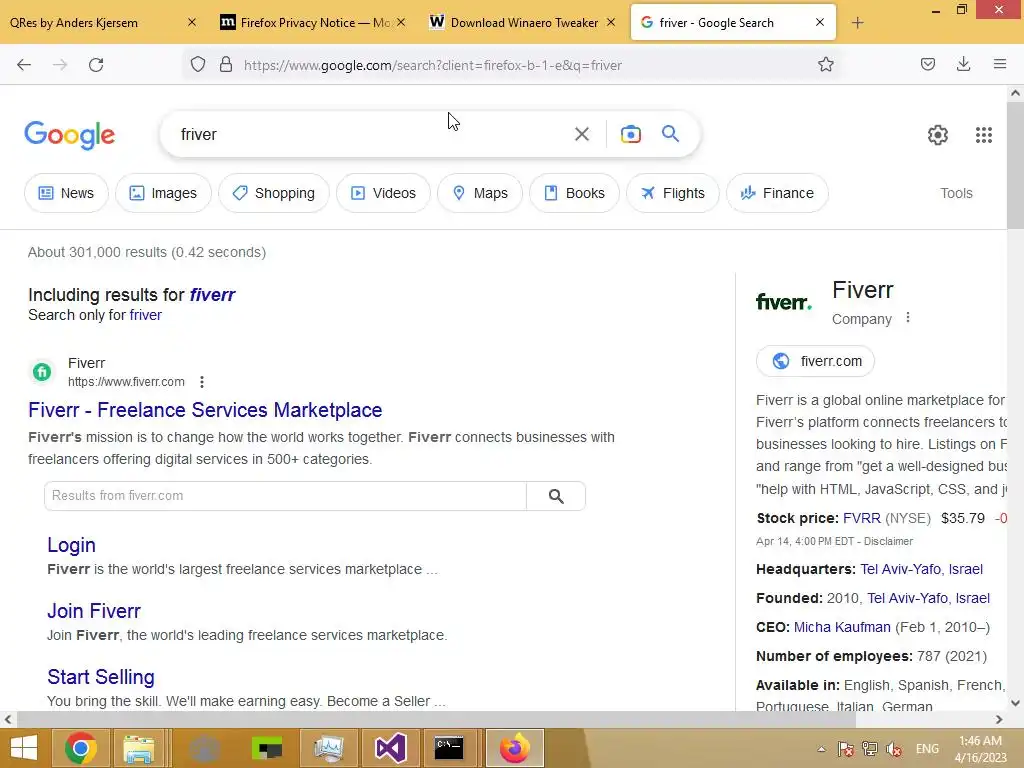Image resolution: width=1024 pixels, height=768 pixels.
Task: Clear the search box with X icon
Action: pos(582,134)
